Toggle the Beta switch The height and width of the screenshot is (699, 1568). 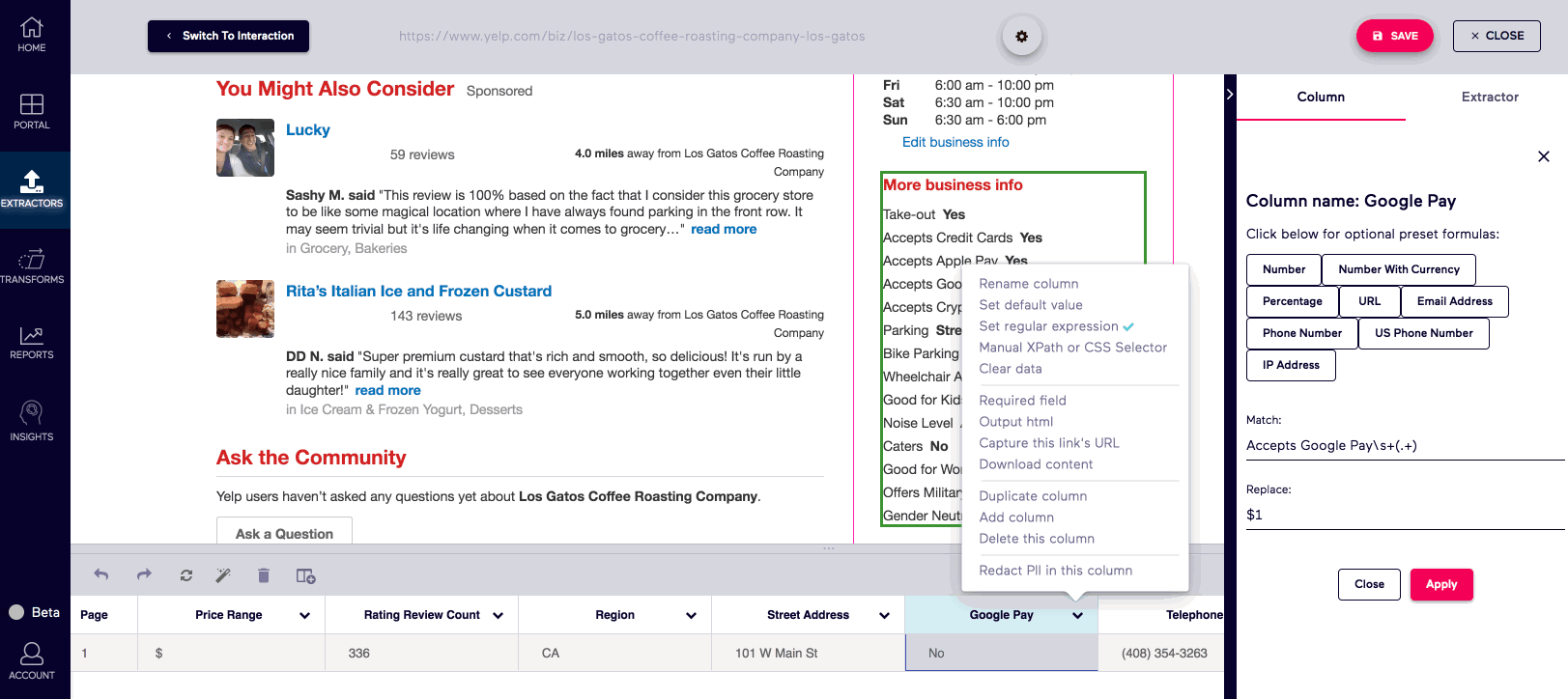click(x=16, y=612)
